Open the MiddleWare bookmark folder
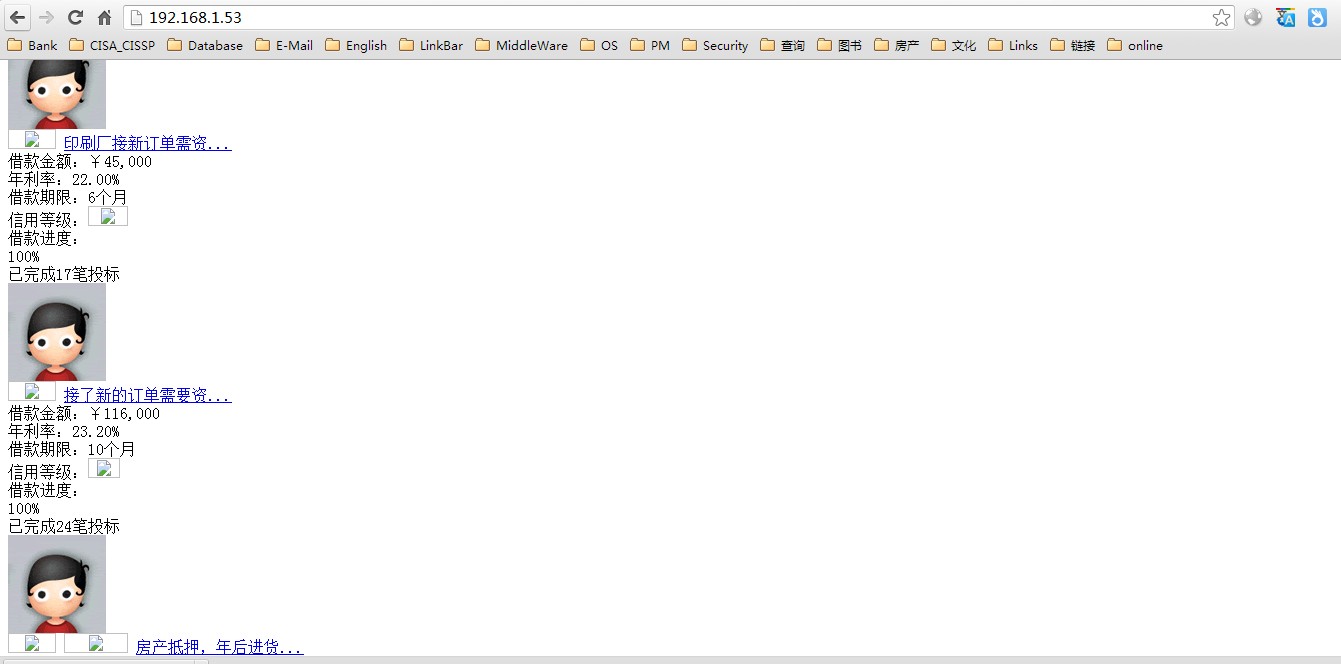This screenshot has width=1341, height=664. (x=521, y=45)
